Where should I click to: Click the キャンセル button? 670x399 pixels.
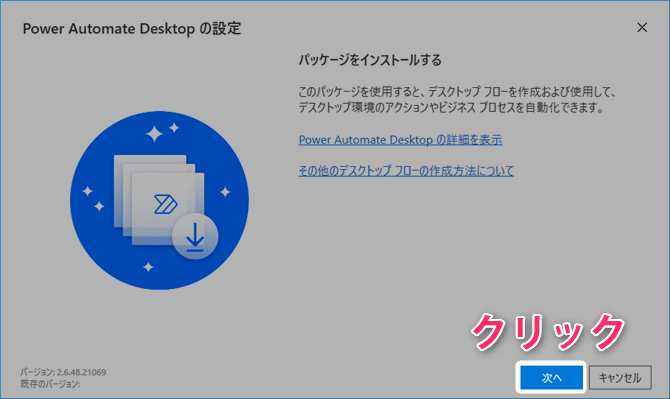coord(620,377)
